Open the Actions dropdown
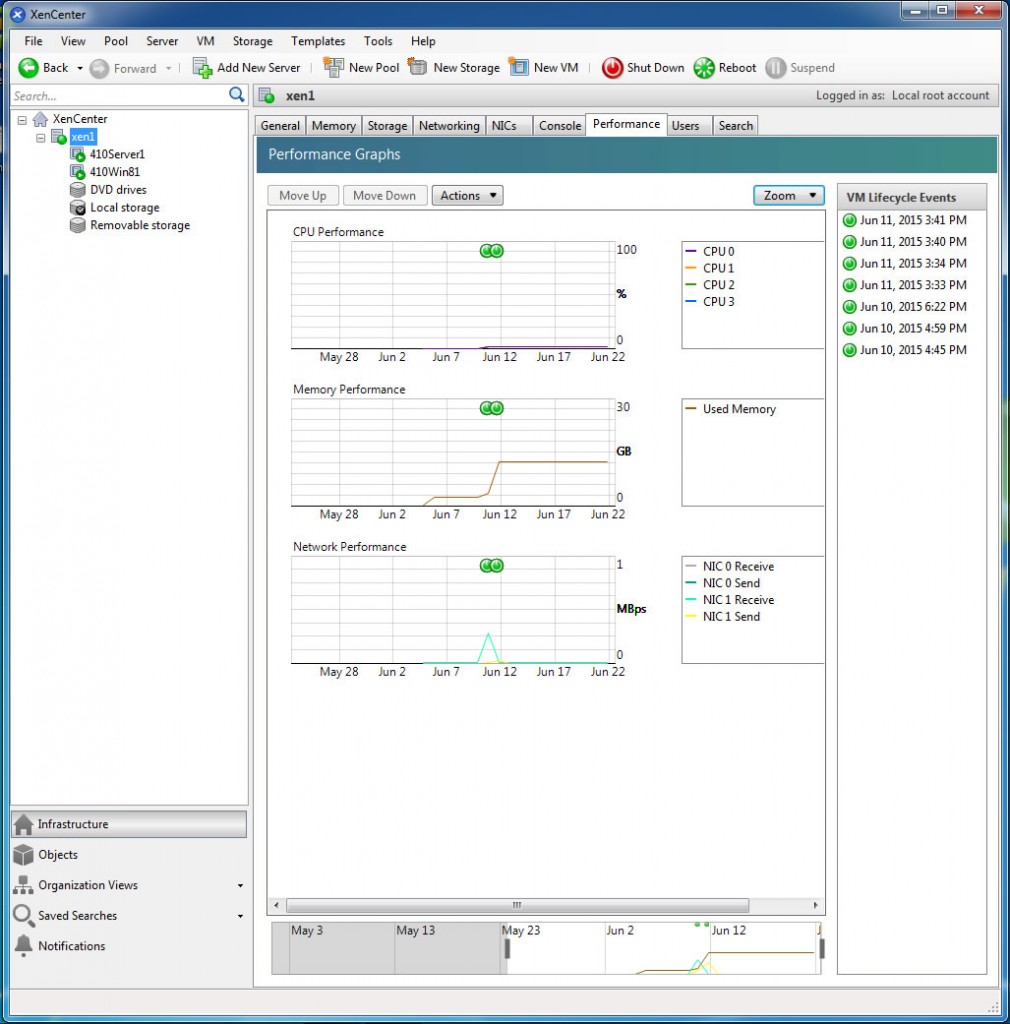1010x1024 pixels. click(x=467, y=195)
